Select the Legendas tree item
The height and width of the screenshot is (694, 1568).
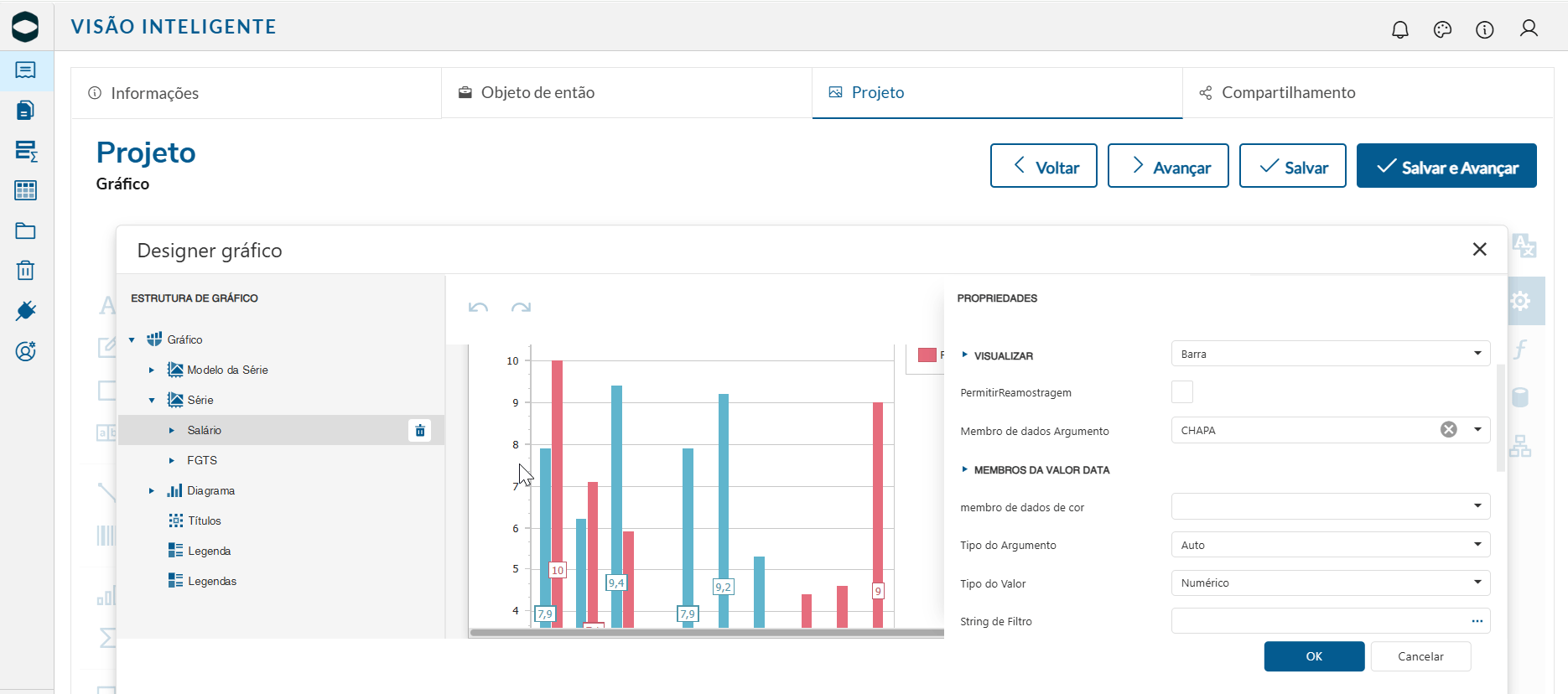pyautogui.click(x=212, y=581)
